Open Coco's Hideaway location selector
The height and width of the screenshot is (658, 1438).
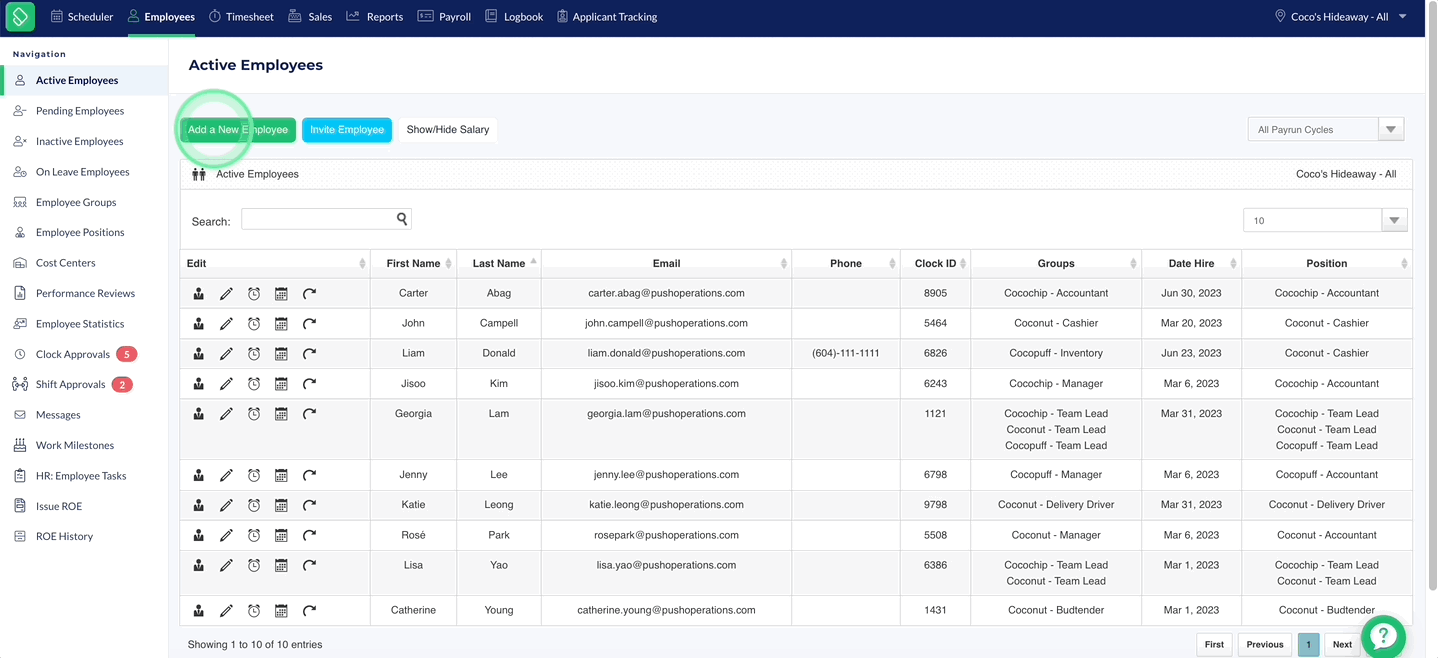coord(1340,17)
